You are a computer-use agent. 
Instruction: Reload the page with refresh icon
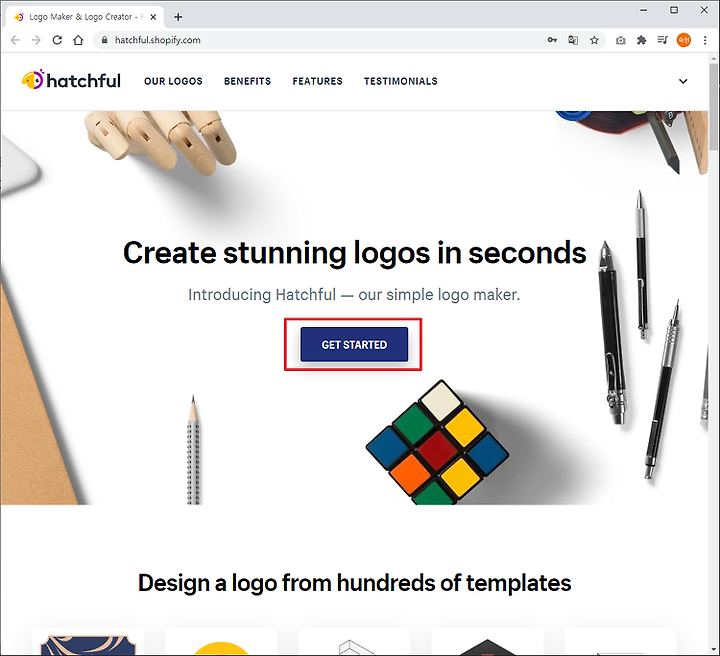[x=57, y=40]
